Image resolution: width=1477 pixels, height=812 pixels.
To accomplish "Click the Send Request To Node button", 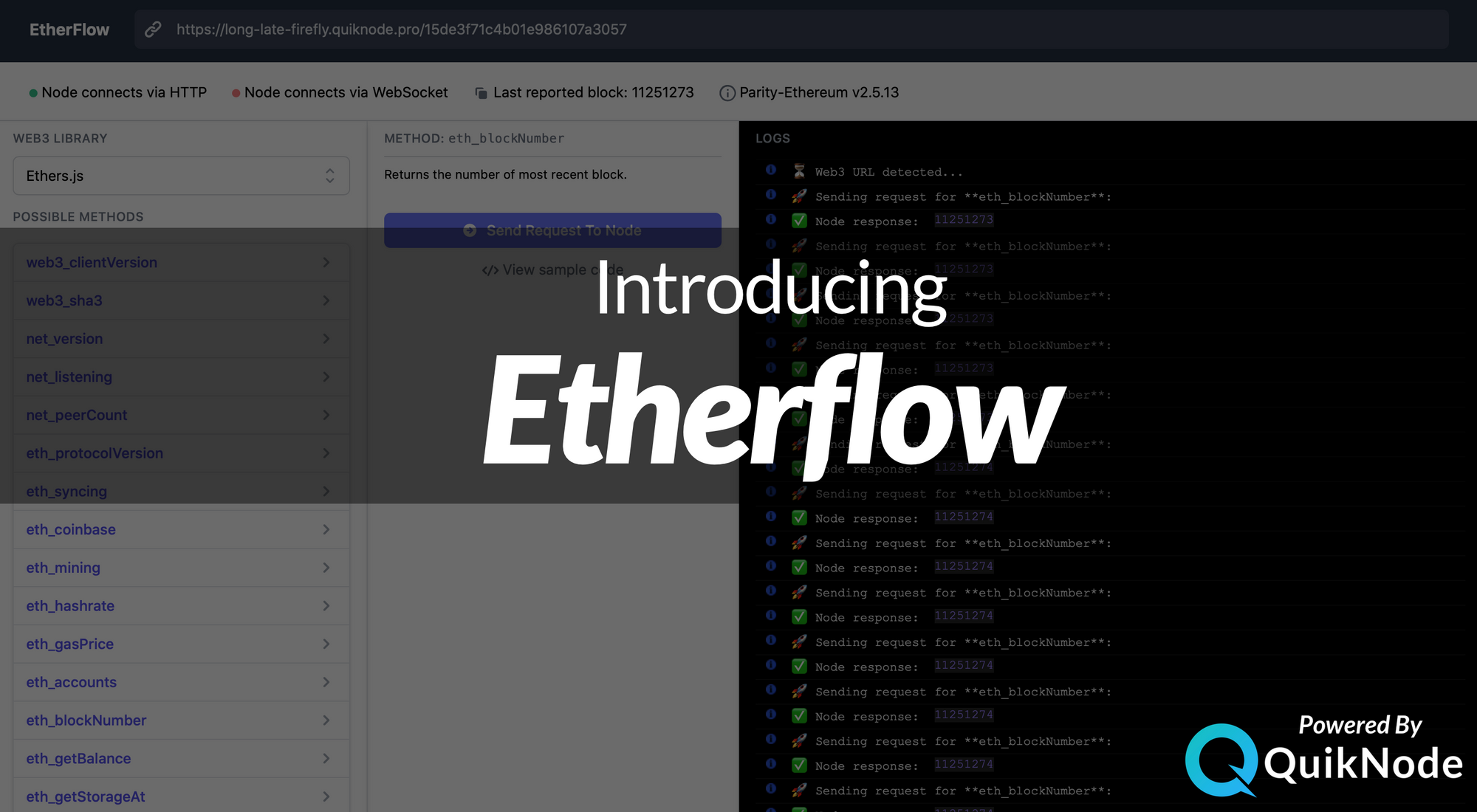I will pyautogui.click(x=552, y=230).
